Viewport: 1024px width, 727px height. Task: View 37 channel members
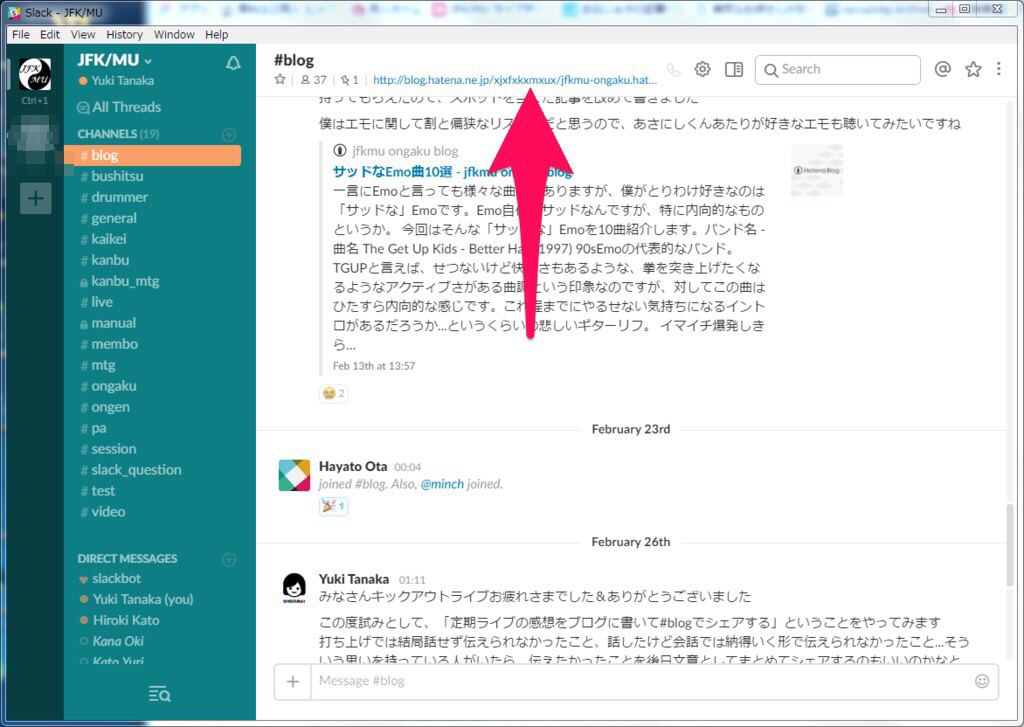[x=313, y=80]
